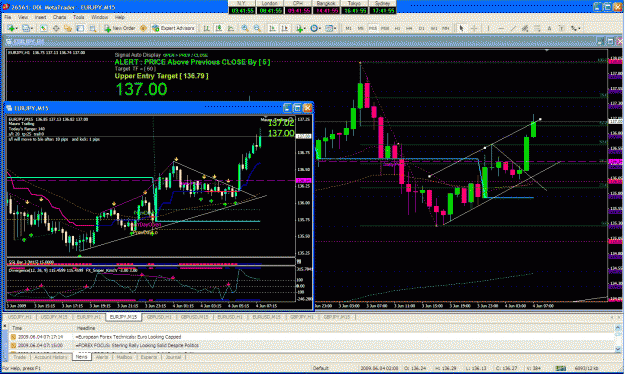
Task: Open the Sterling Rally news headline
Action: point(137,345)
